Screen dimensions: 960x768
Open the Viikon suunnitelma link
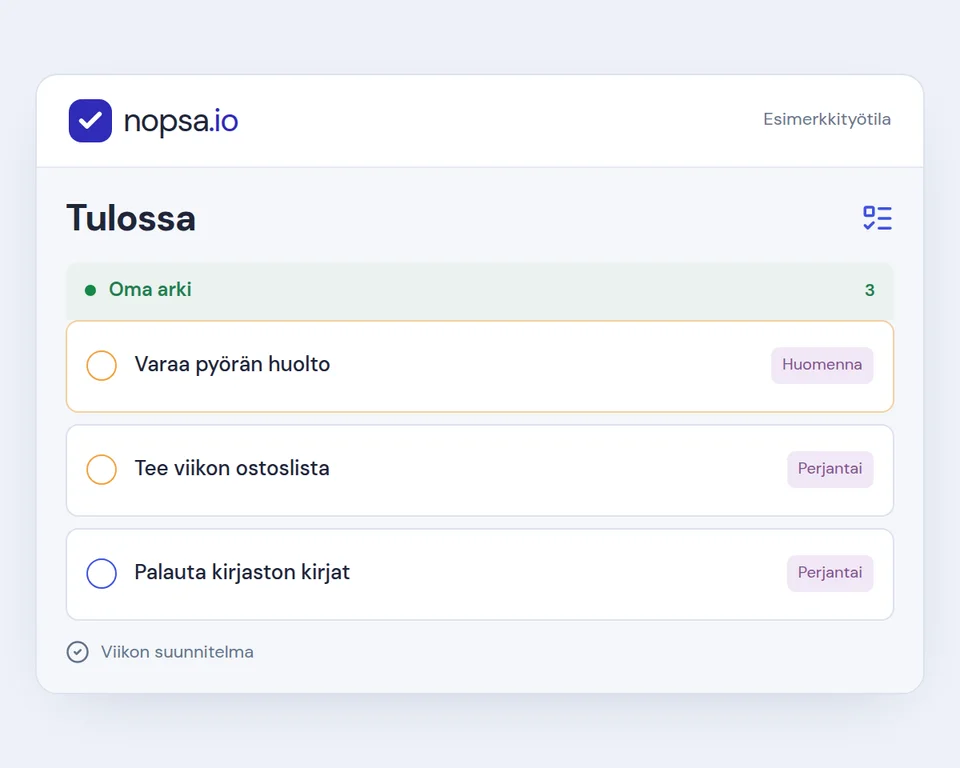click(x=177, y=652)
